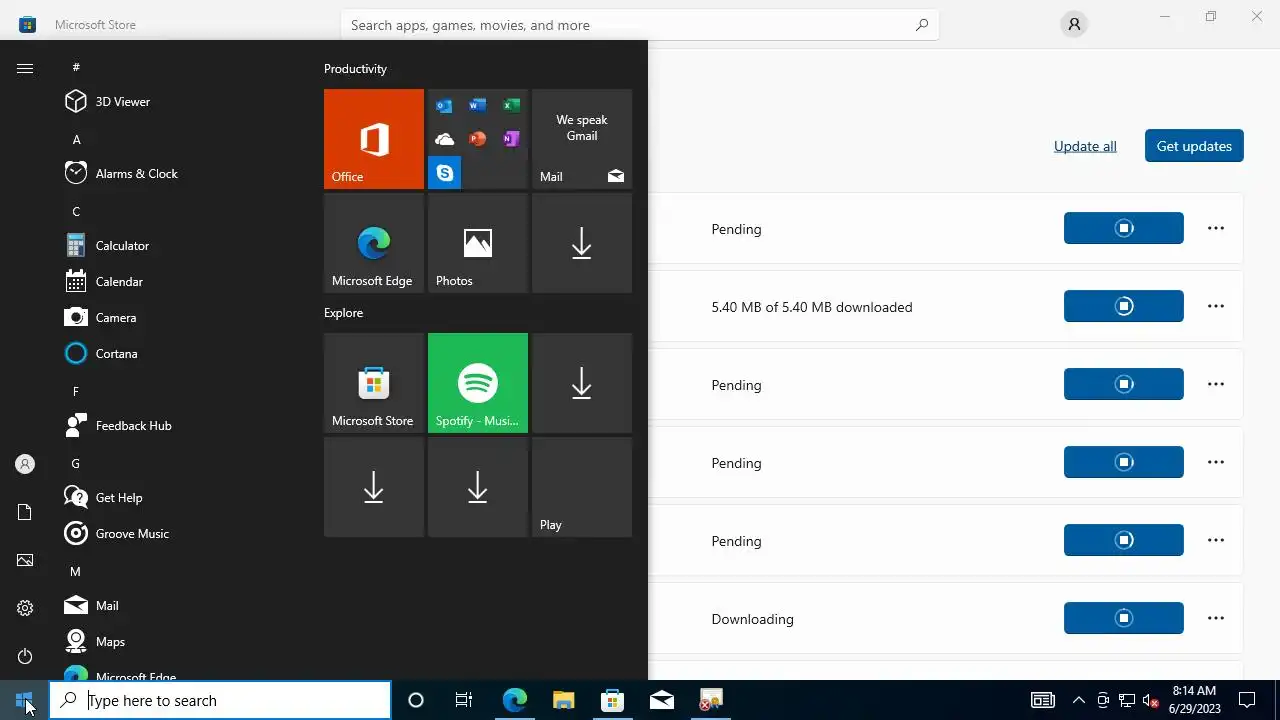The height and width of the screenshot is (720, 1280).
Task: Open Settings gear in the Start sidebar
Action: click(25, 608)
